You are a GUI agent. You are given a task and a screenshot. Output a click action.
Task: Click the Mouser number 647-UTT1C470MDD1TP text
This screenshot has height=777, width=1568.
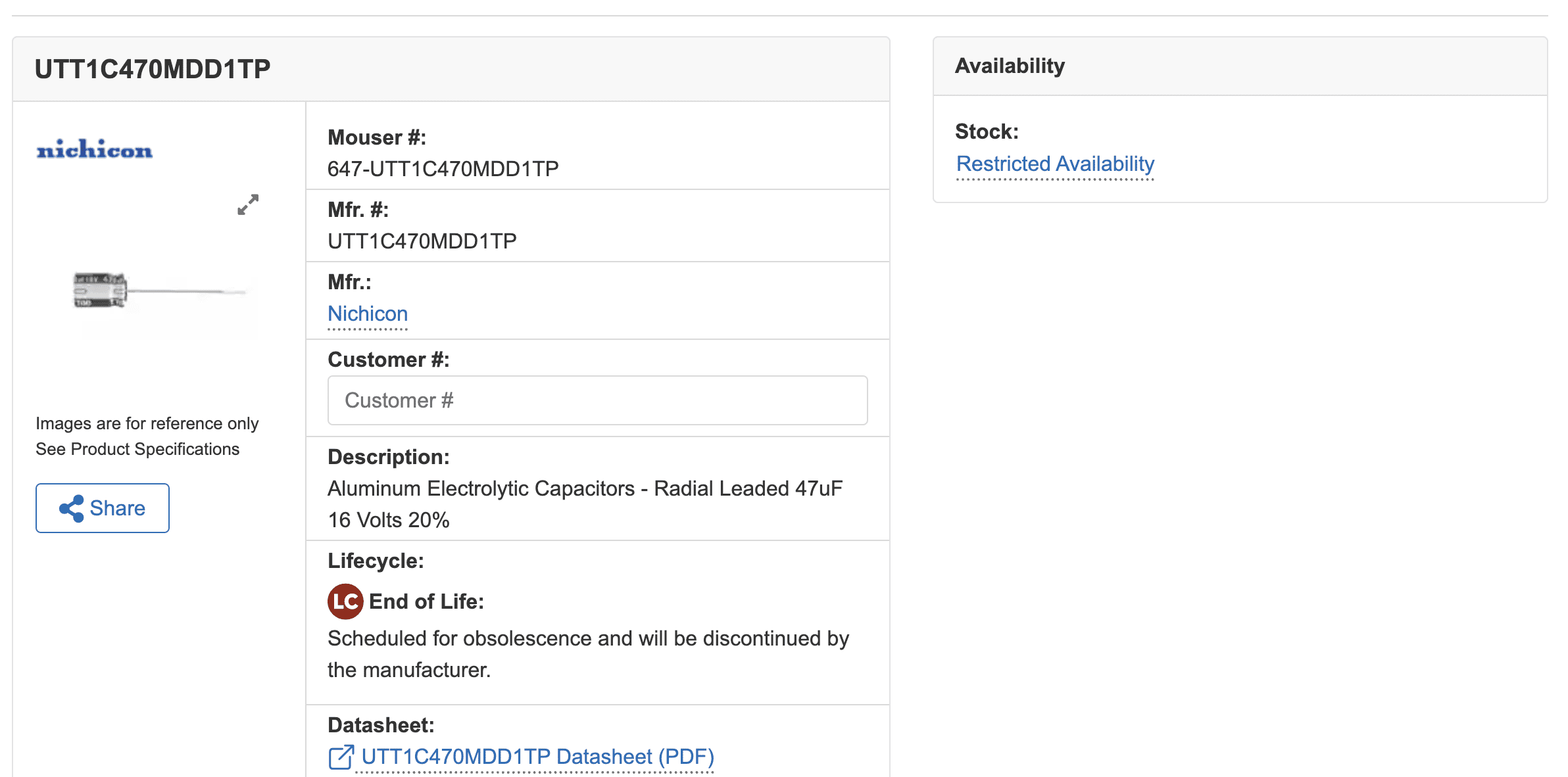point(443,169)
